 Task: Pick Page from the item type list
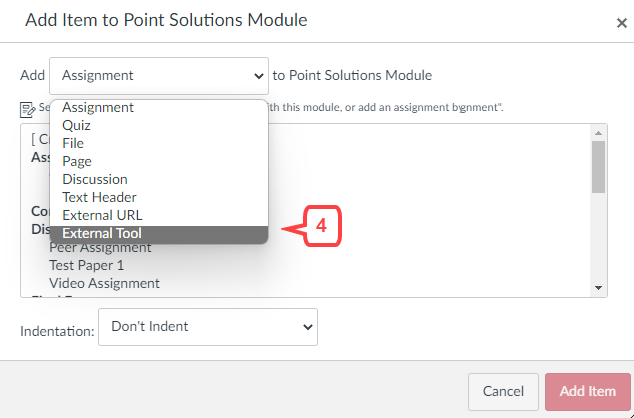coord(77,161)
